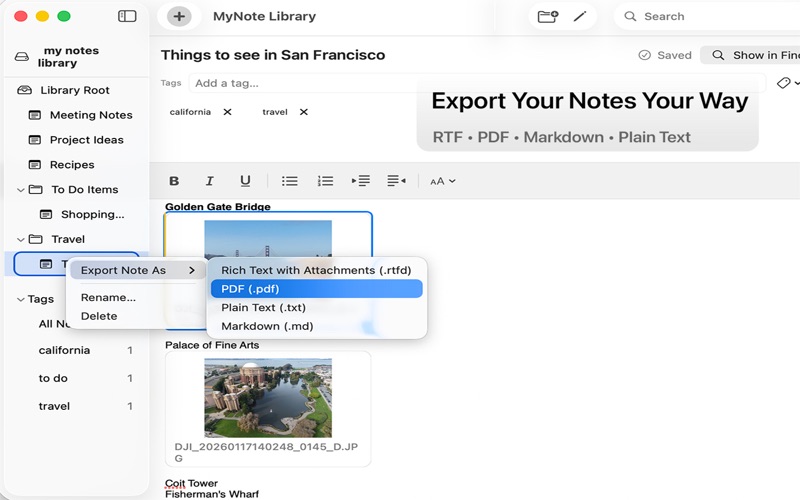Open the Library Root item

click(75, 90)
